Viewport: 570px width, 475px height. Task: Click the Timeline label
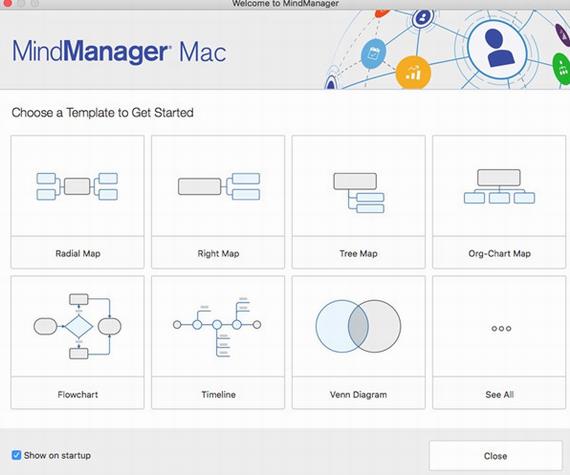pos(218,394)
